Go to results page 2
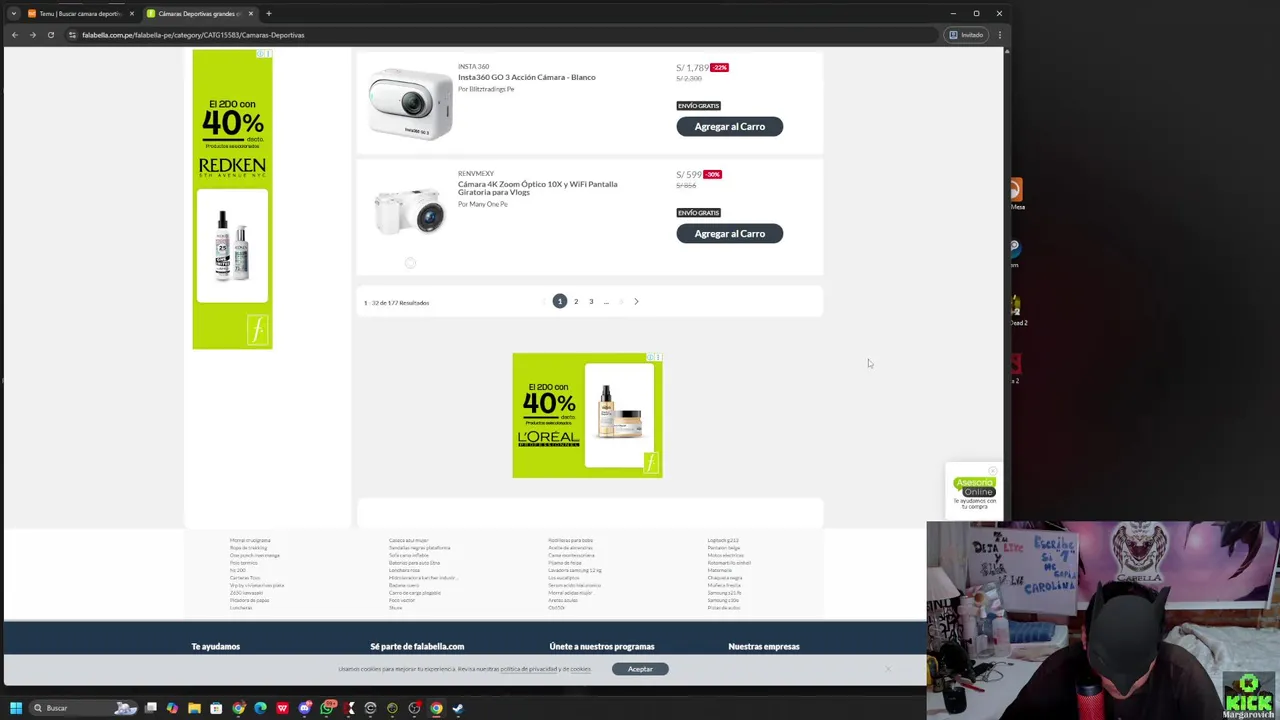This screenshot has height=720, width=1280. coord(576,301)
